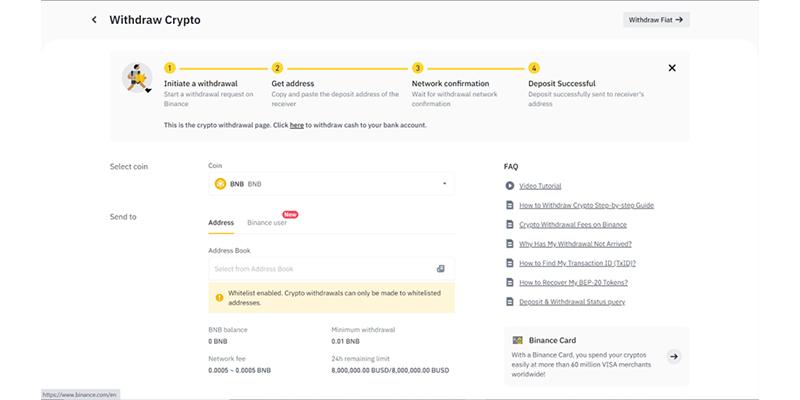Click the '0.01 BNB' minimum withdrawal value
800x400 pixels.
pos(345,341)
